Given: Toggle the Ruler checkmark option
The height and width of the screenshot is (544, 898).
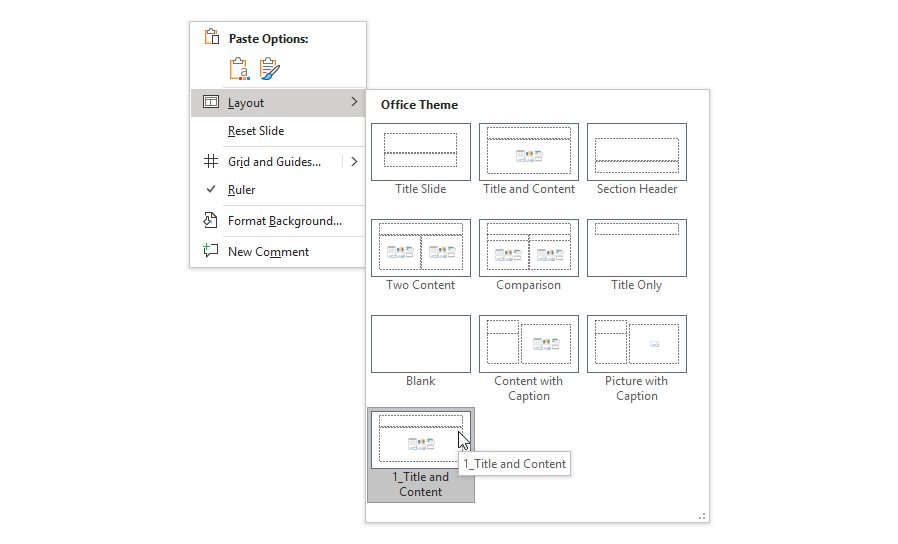Looking at the screenshot, I should click(241, 190).
